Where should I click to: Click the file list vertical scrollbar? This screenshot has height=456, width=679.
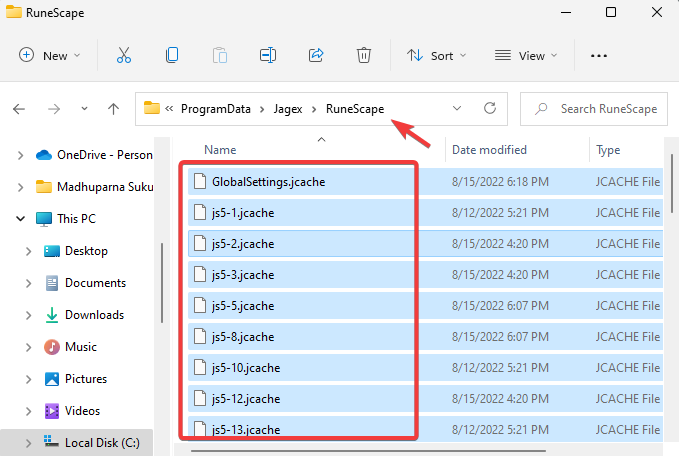click(x=673, y=183)
